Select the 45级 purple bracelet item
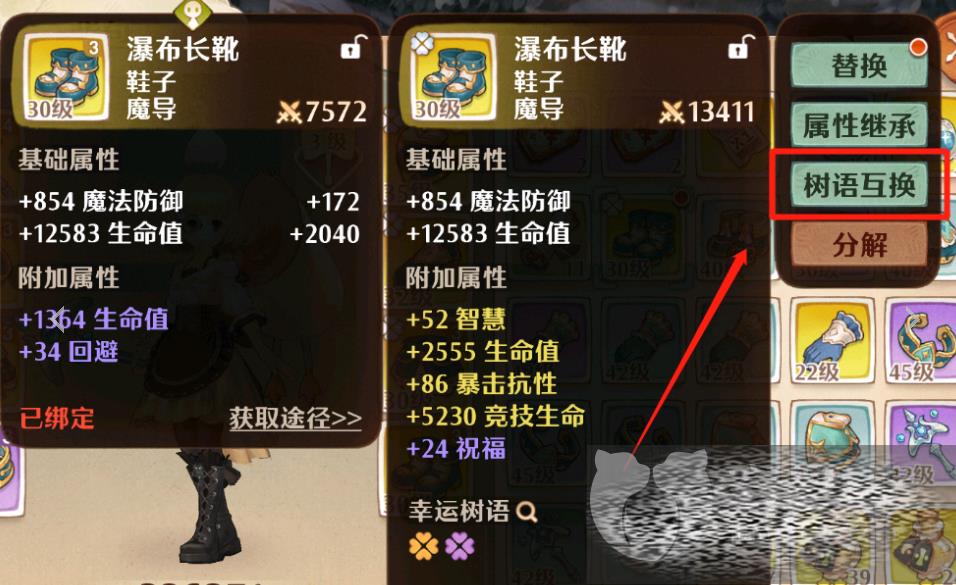This screenshot has width=956, height=585. [x=921, y=340]
